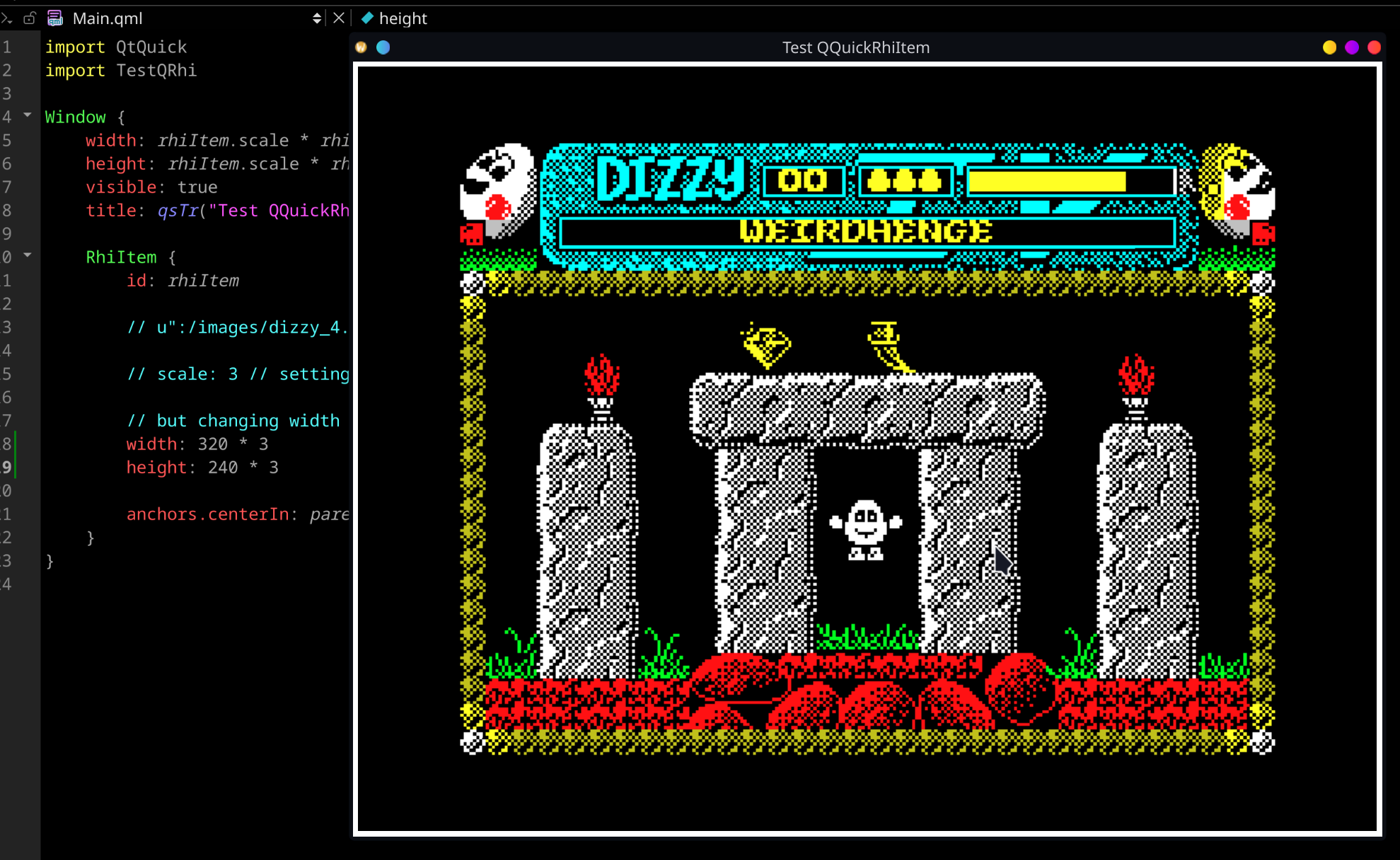The height and width of the screenshot is (860, 1400).
Task: Place cursor on 'visible: true' line
Action: pyautogui.click(x=151, y=187)
